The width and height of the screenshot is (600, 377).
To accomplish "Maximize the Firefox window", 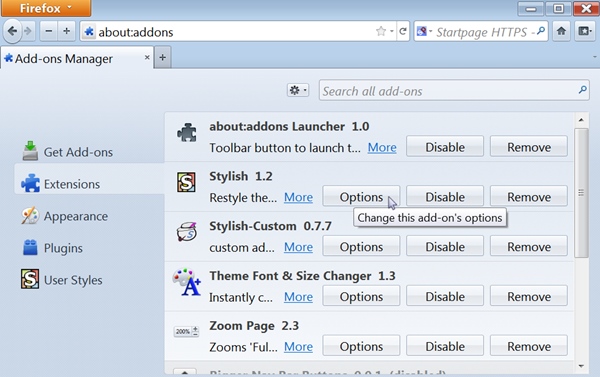I will [558, 8].
